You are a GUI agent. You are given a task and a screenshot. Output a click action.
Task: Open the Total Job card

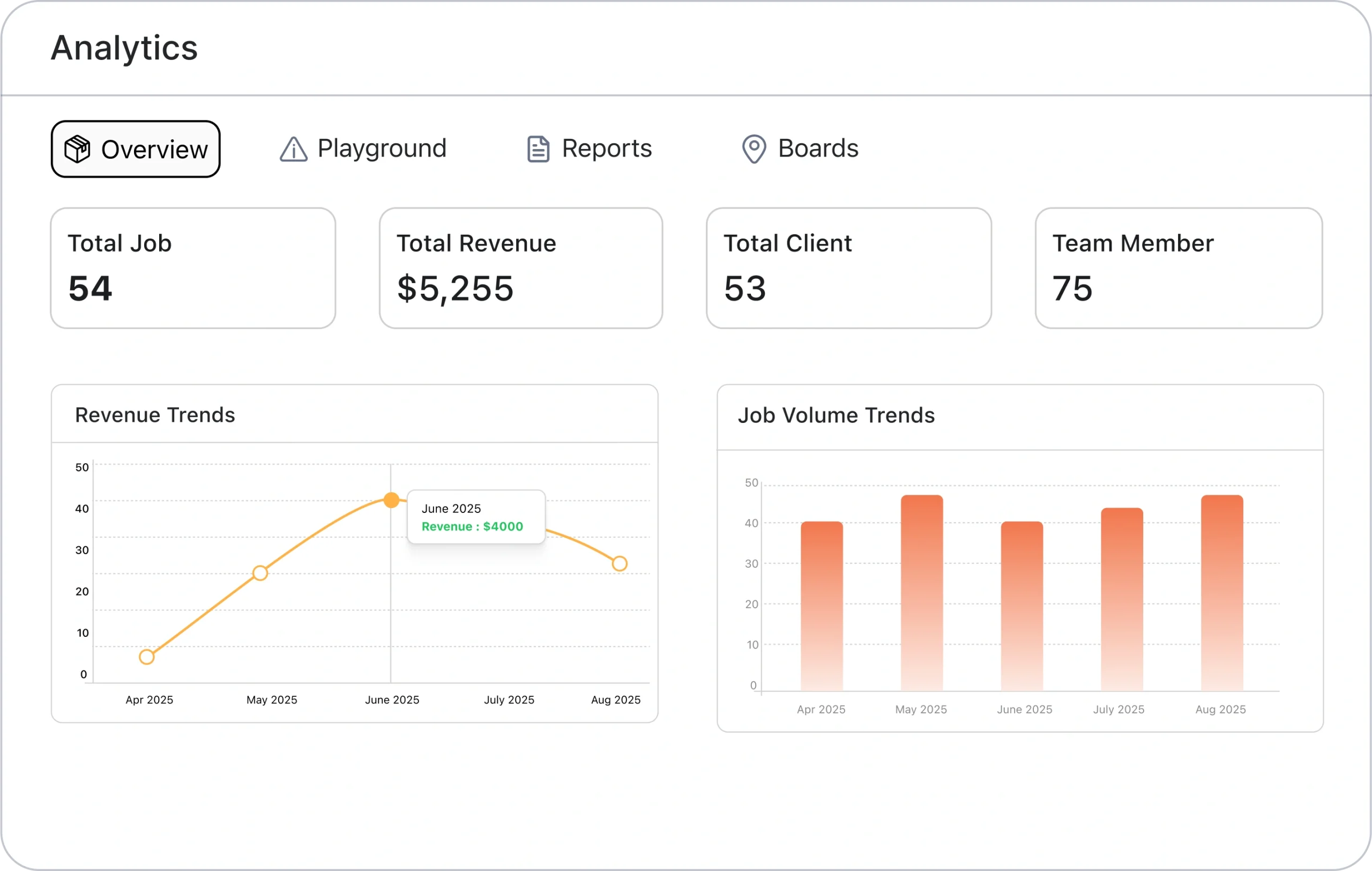[x=193, y=269]
